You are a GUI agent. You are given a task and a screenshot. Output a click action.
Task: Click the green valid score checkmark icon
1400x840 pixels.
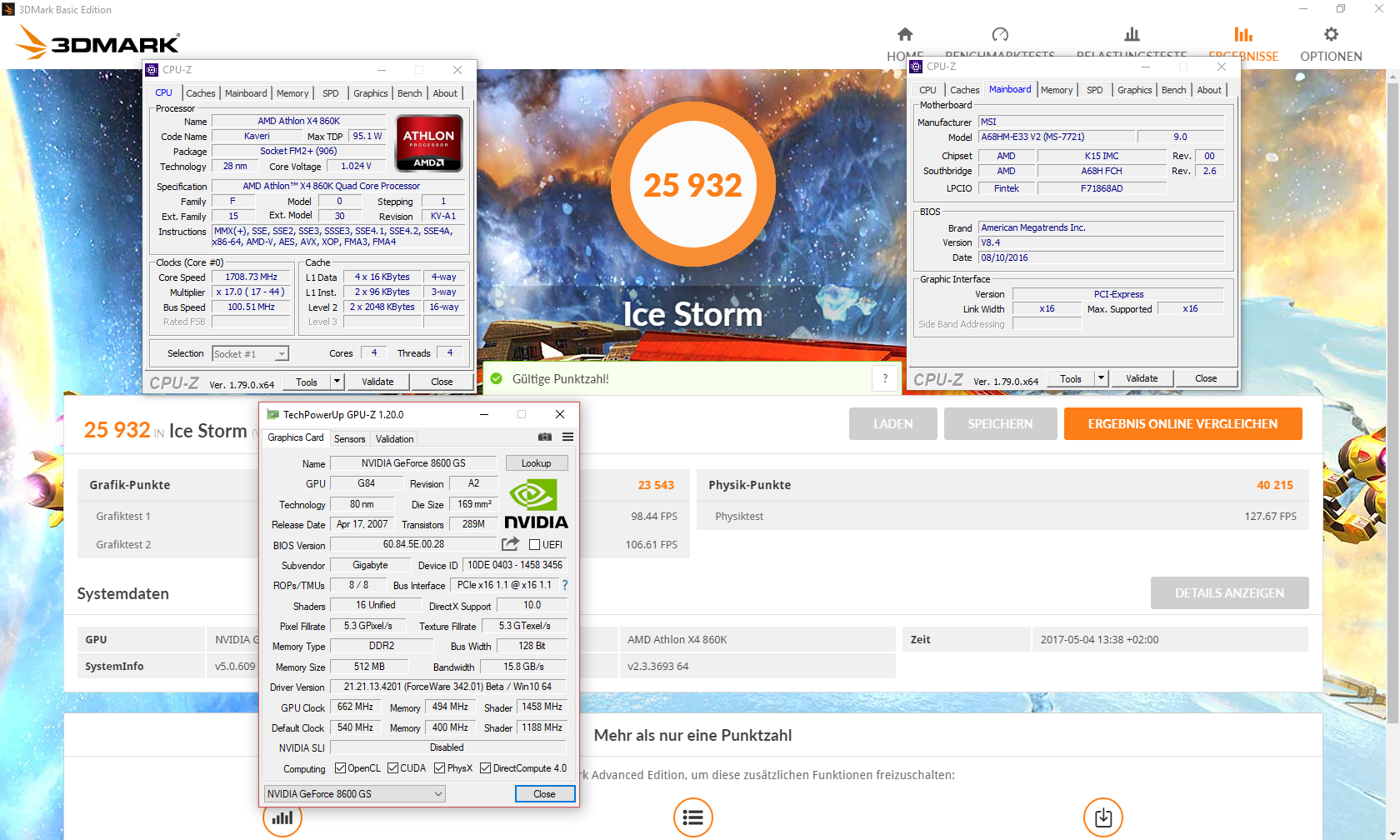pos(497,378)
